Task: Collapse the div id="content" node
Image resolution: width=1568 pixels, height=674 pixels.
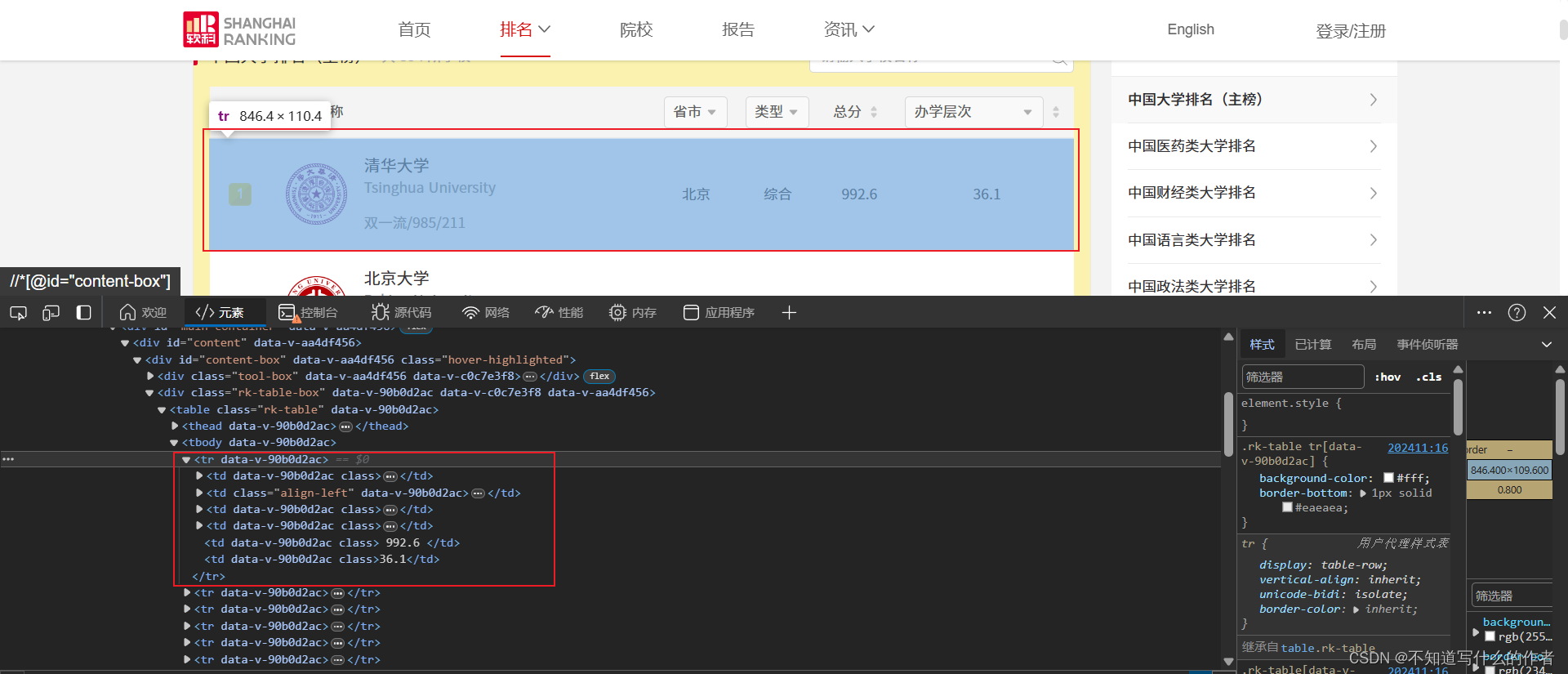Action: coord(125,343)
